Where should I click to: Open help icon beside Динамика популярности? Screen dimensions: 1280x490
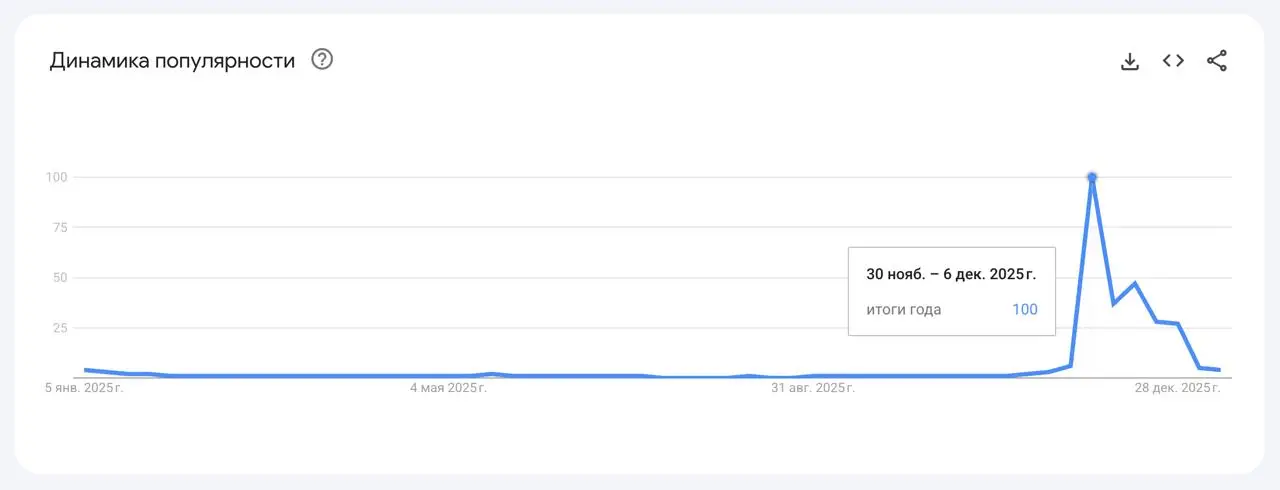click(x=322, y=60)
